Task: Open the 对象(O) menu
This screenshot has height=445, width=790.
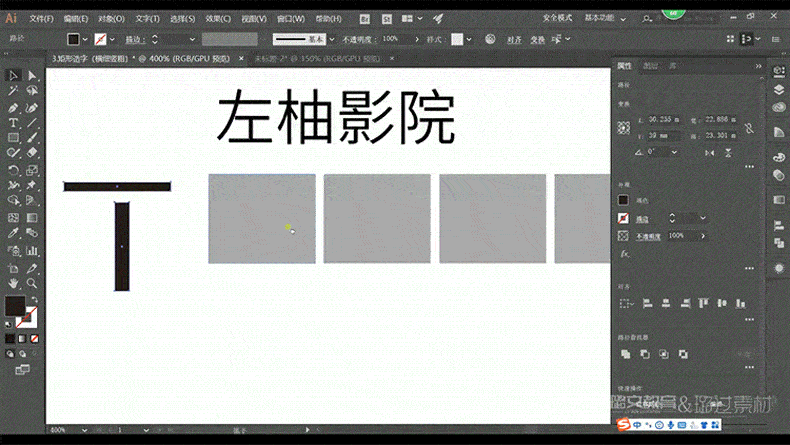Action: [111, 19]
